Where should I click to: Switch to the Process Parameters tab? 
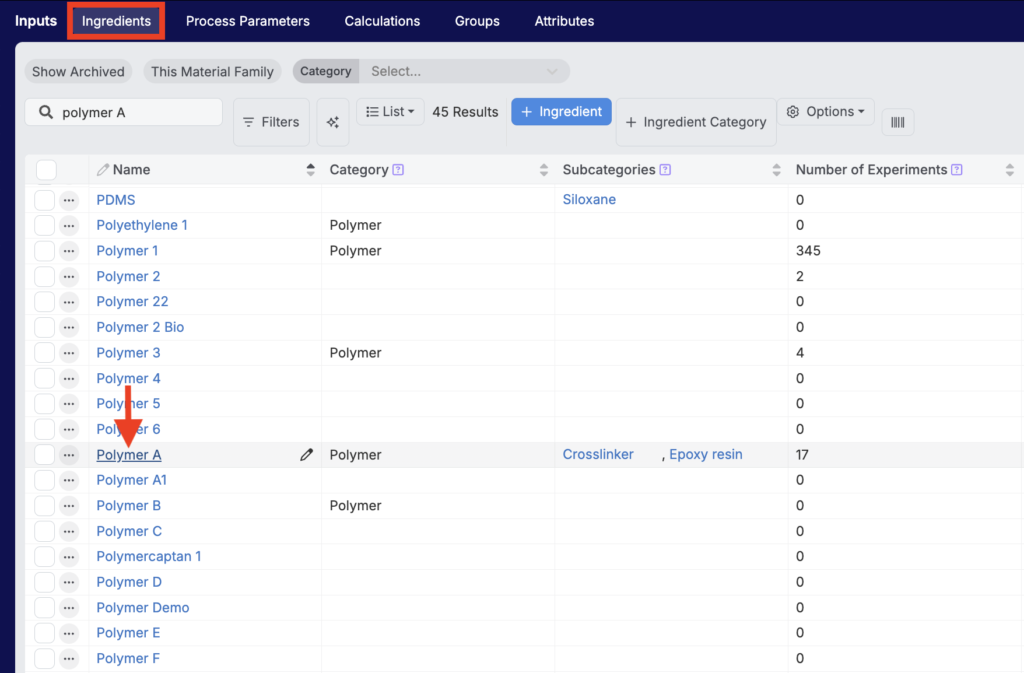(x=248, y=21)
